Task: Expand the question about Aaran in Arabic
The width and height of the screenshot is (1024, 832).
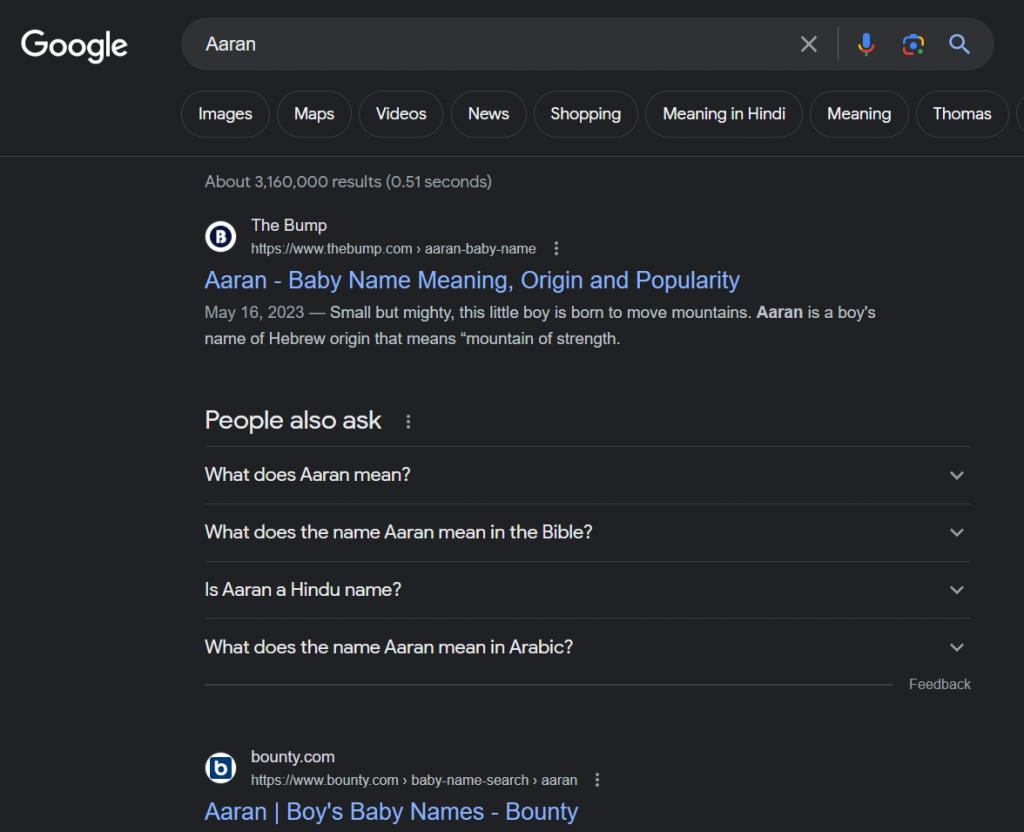Action: tap(587, 647)
